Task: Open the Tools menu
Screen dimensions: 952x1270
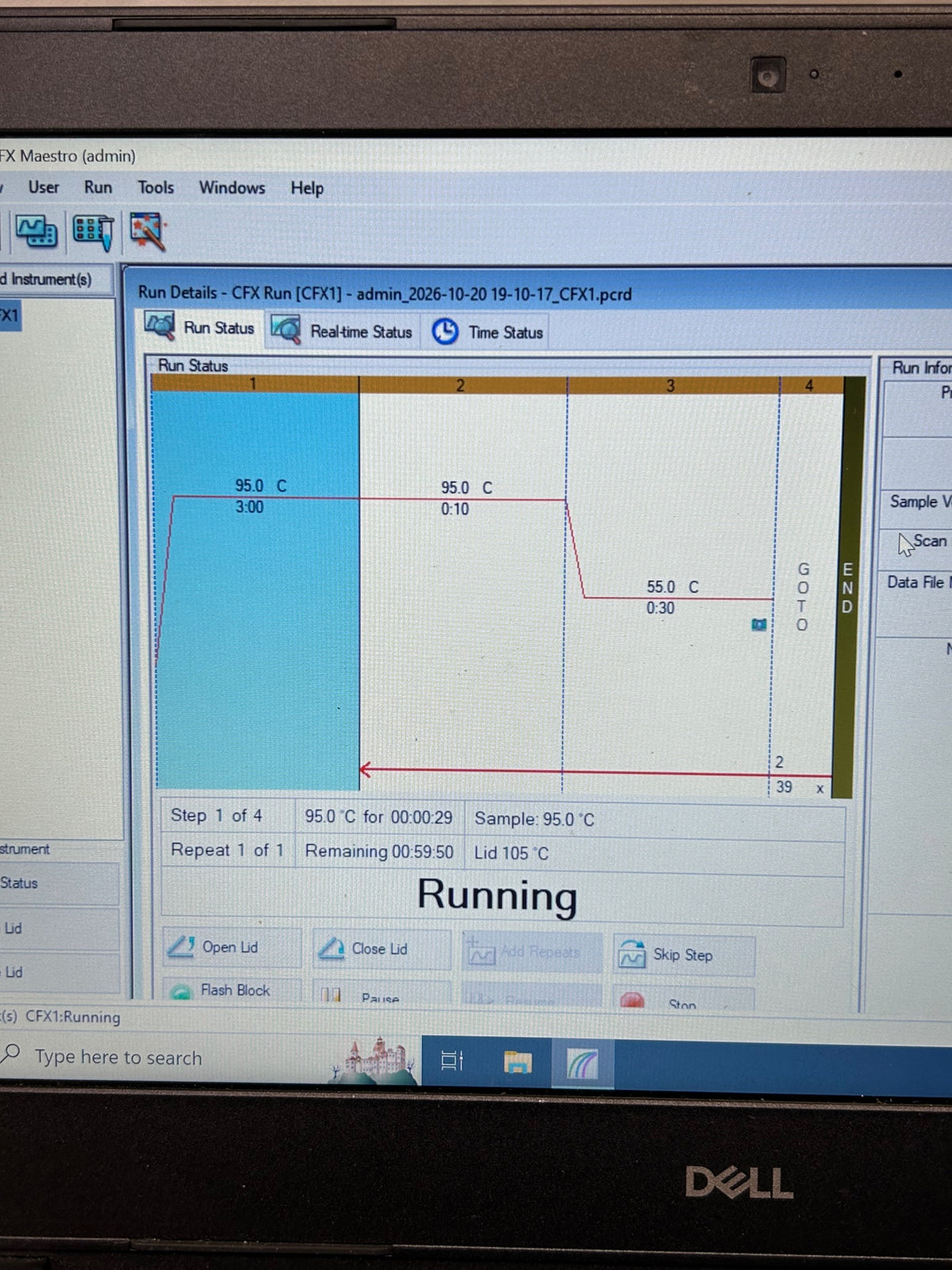Action: pos(155,187)
